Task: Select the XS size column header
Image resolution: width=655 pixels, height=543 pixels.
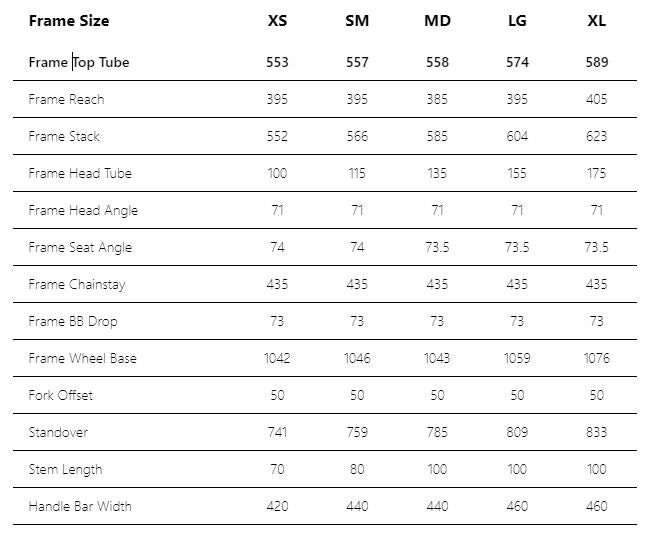Action: pos(277,21)
